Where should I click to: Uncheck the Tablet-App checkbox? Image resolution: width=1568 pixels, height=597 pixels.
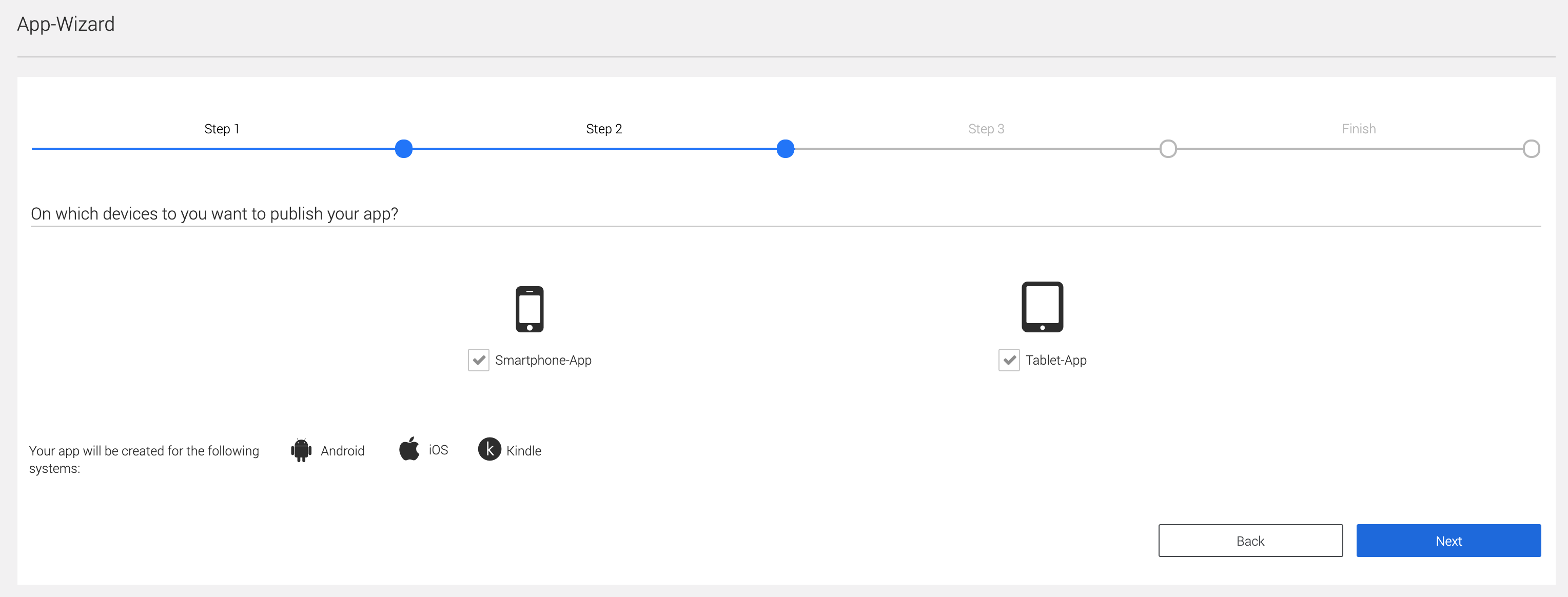(x=1009, y=360)
